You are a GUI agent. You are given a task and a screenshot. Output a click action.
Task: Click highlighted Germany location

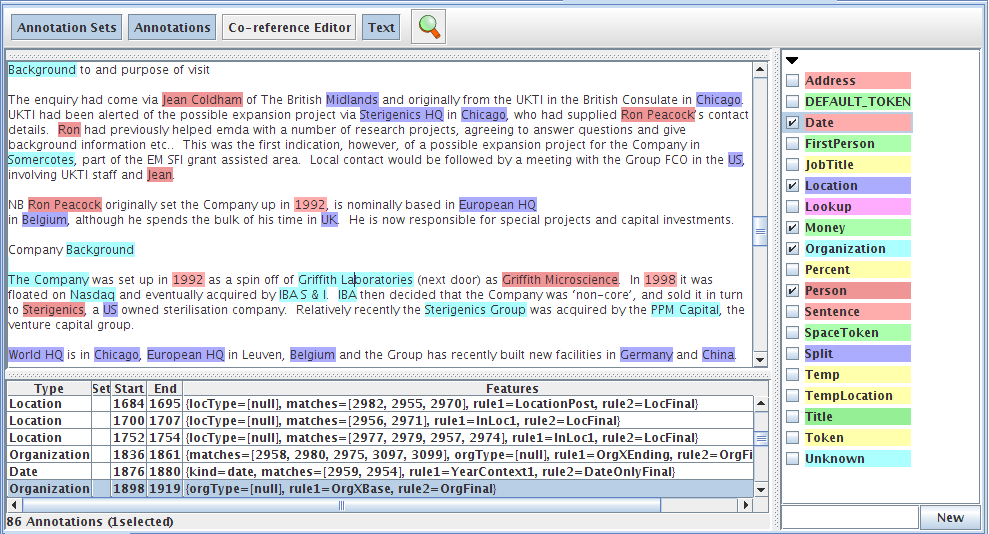click(x=646, y=354)
